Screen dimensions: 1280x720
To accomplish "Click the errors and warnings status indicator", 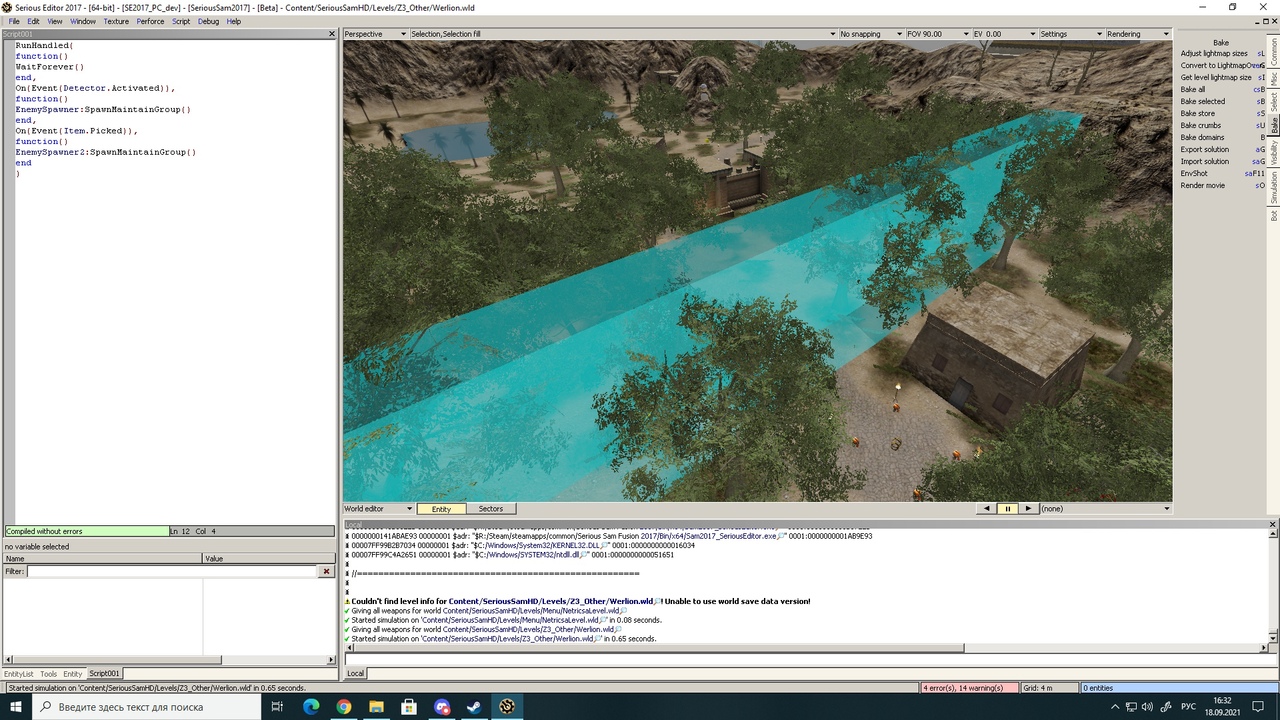I will coord(968,688).
